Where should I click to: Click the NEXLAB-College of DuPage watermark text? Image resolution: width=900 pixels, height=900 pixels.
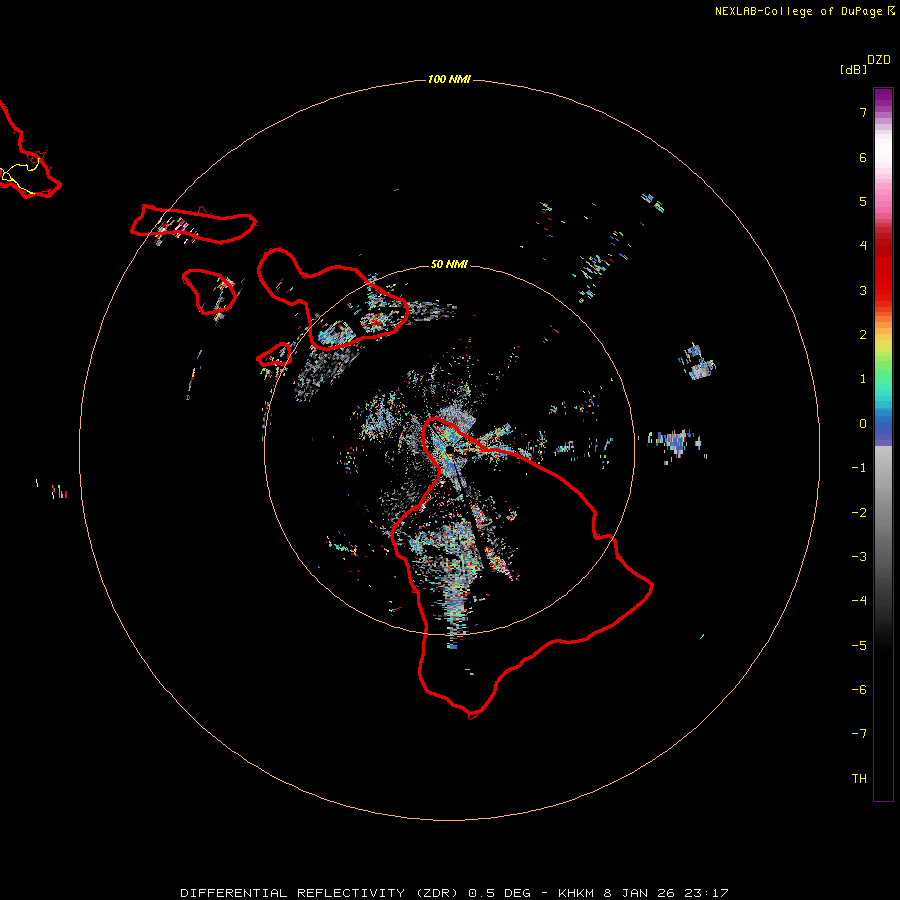[804, 11]
